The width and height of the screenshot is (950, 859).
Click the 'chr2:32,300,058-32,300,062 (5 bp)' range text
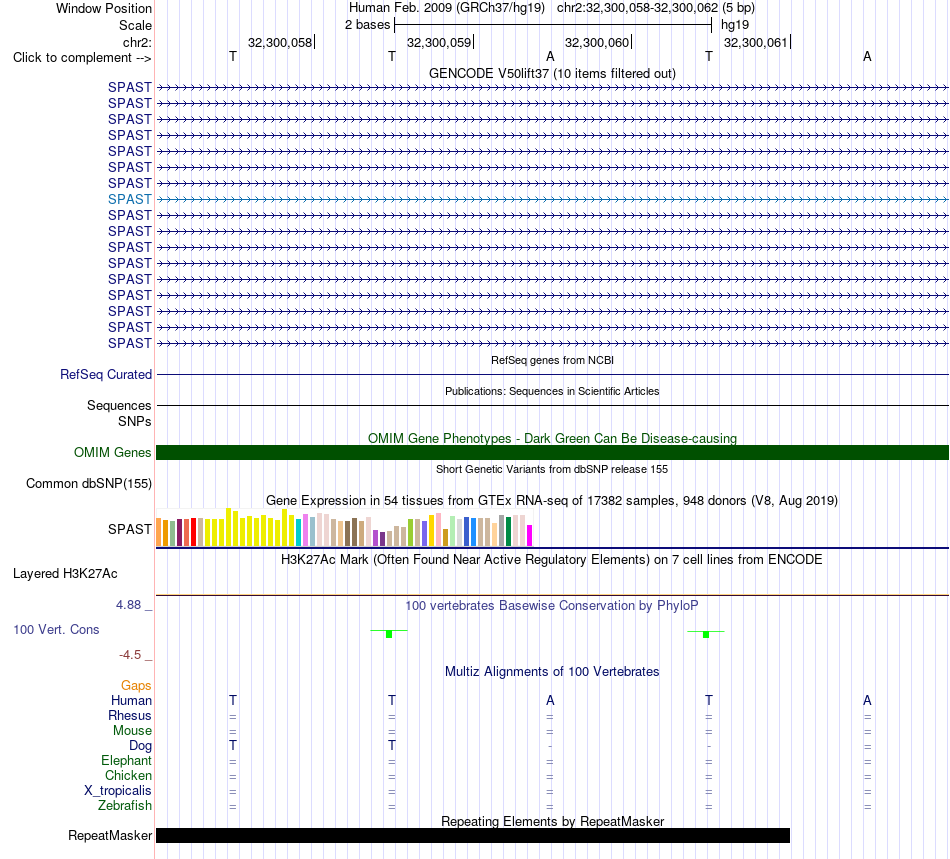(x=656, y=8)
